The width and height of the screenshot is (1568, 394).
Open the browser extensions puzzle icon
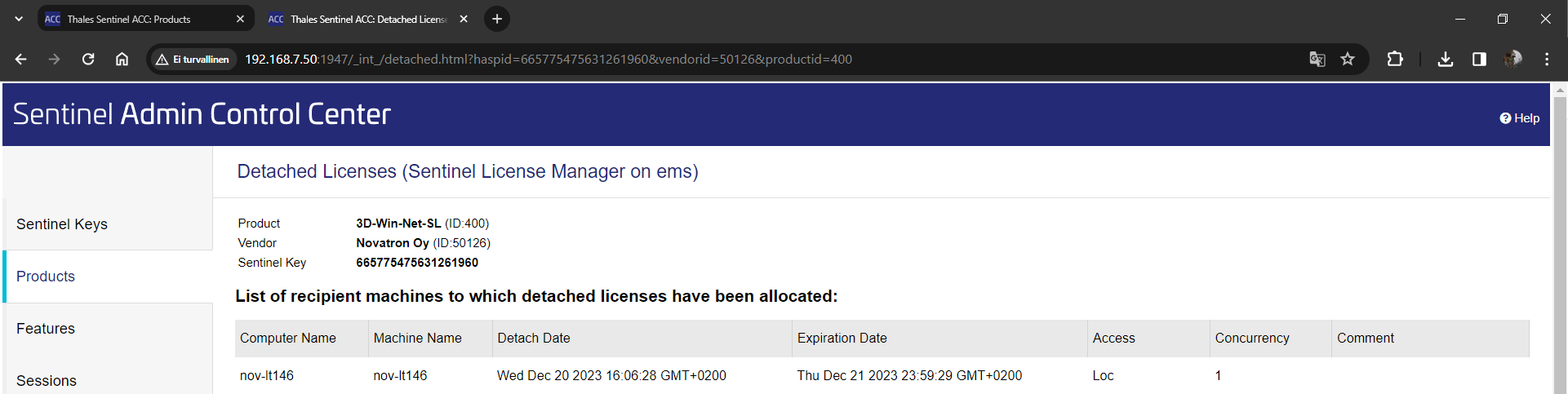[x=1395, y=59]
